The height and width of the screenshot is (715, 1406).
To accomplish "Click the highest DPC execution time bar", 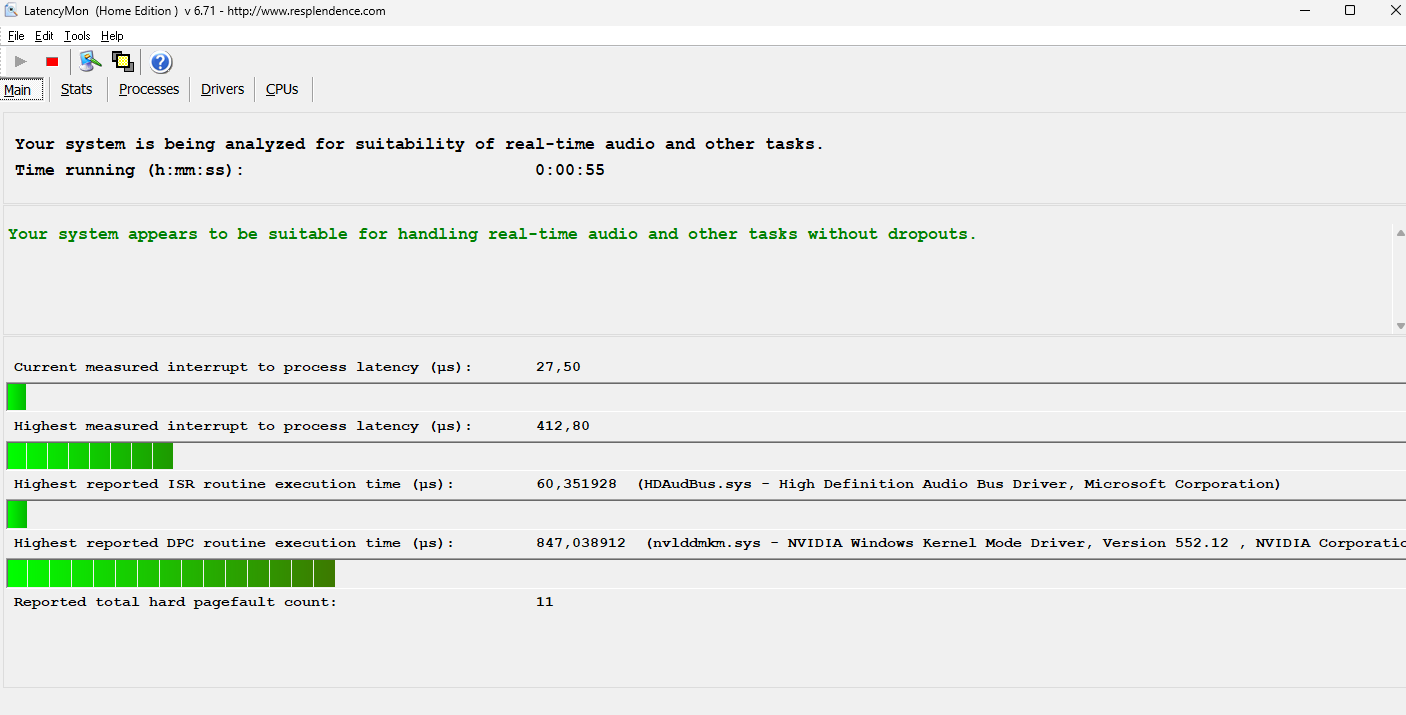I will [x=171, y=573].
